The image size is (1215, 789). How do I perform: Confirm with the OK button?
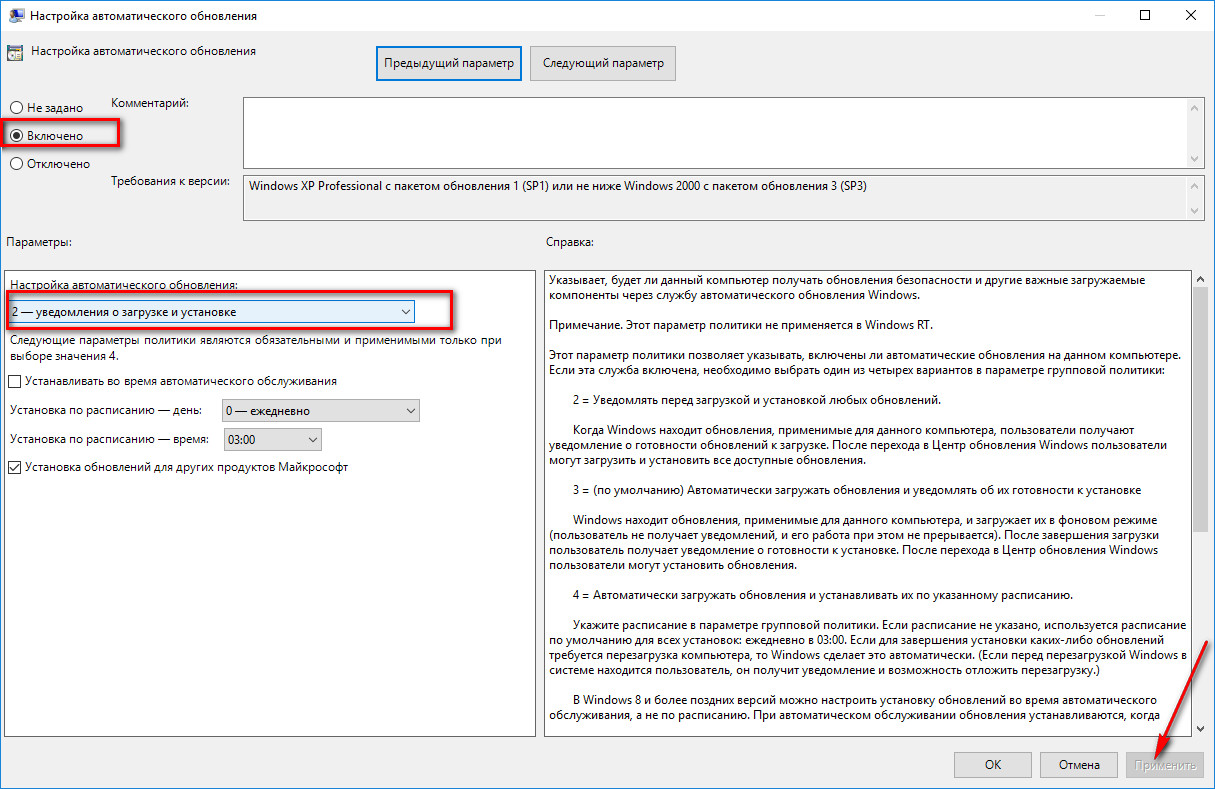pos(992,765)
